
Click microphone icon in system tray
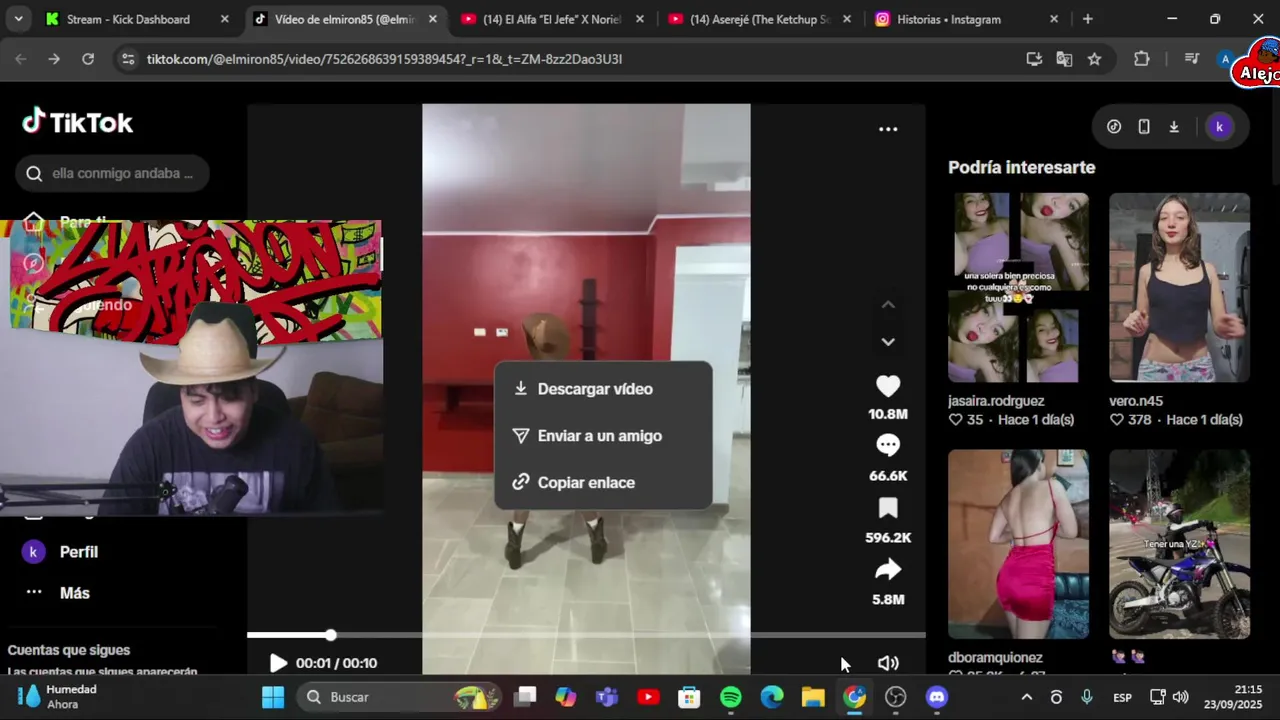pyautogui.click(x=1087, y=697)
